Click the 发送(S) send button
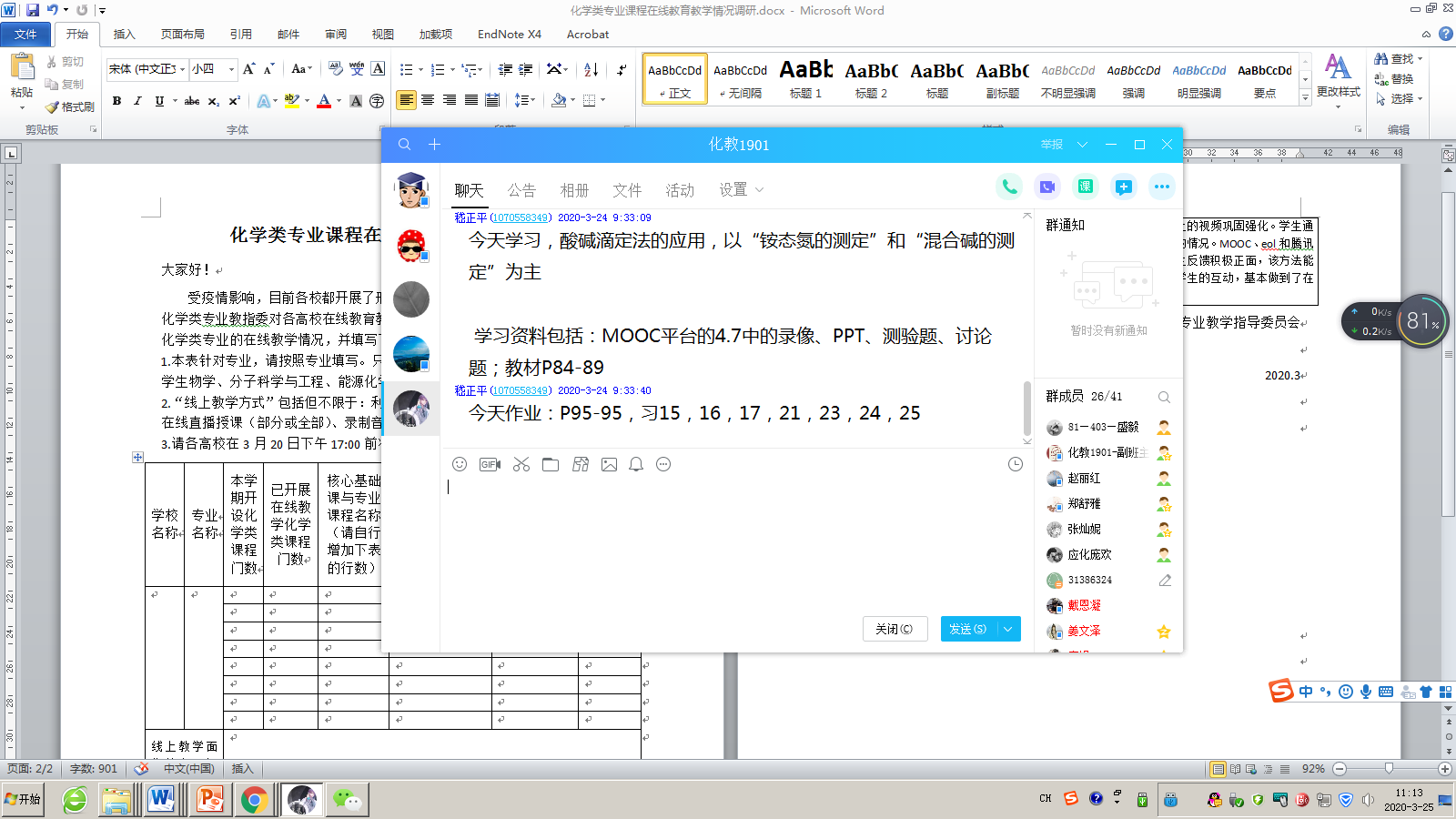 click(x=967, y=629)
